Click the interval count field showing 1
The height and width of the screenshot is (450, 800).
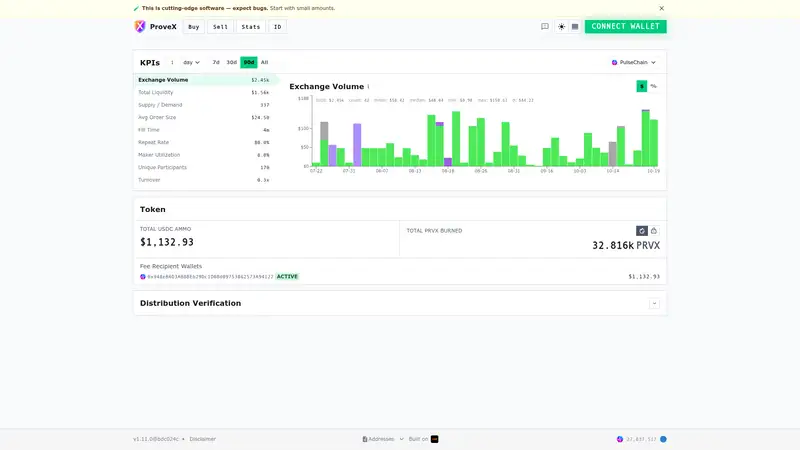click(172, 62)
